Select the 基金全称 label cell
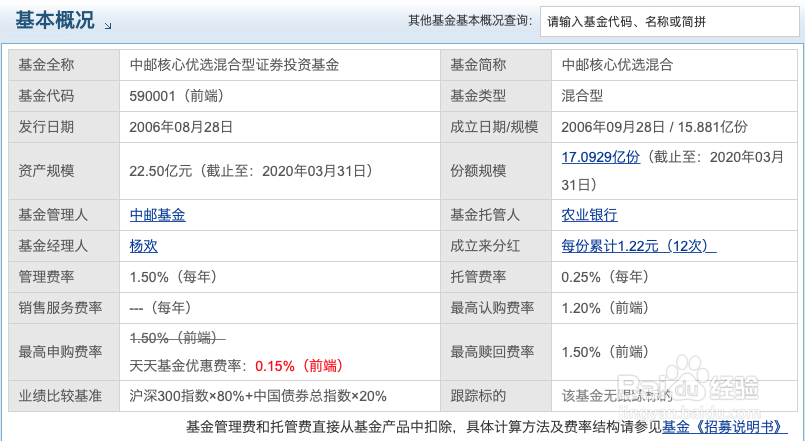Viewport: 805px width, 441px height. tap(64, 65)
